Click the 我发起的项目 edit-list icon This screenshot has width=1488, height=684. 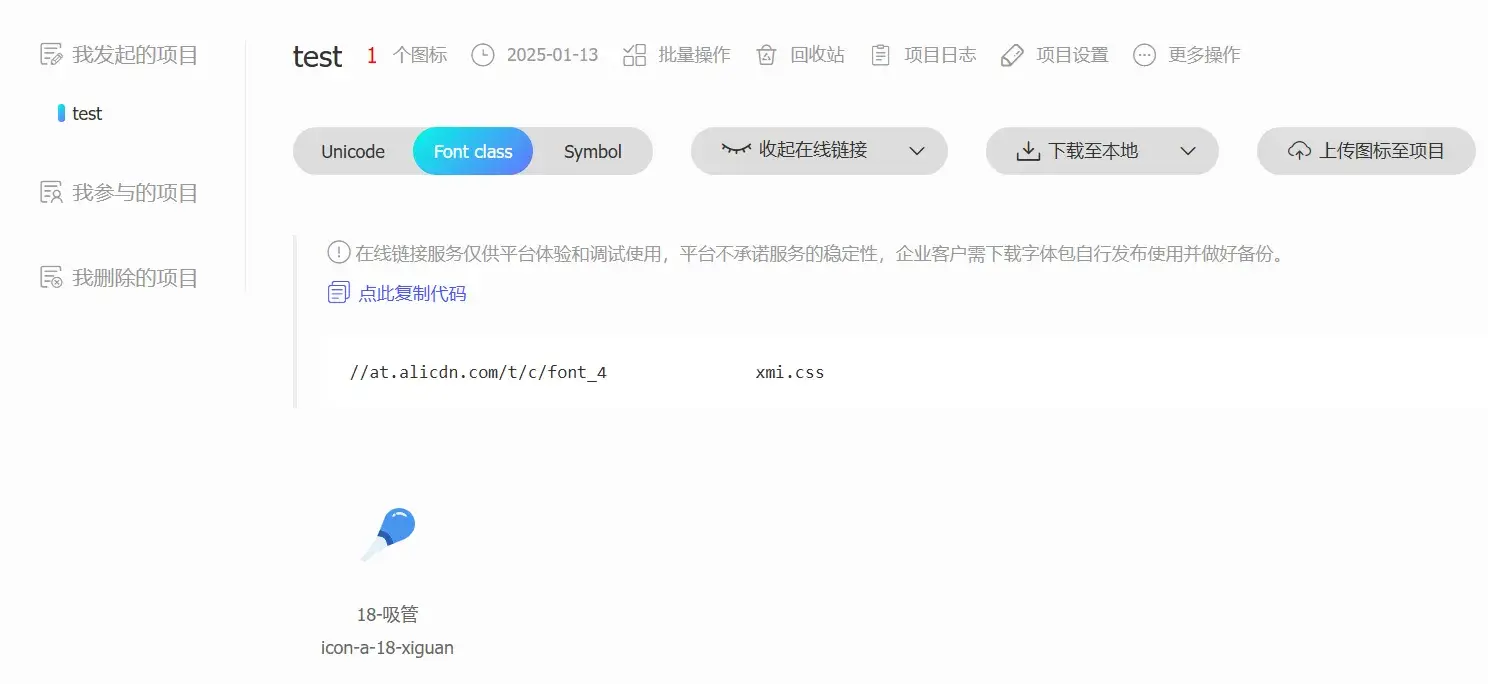(51, 54)
